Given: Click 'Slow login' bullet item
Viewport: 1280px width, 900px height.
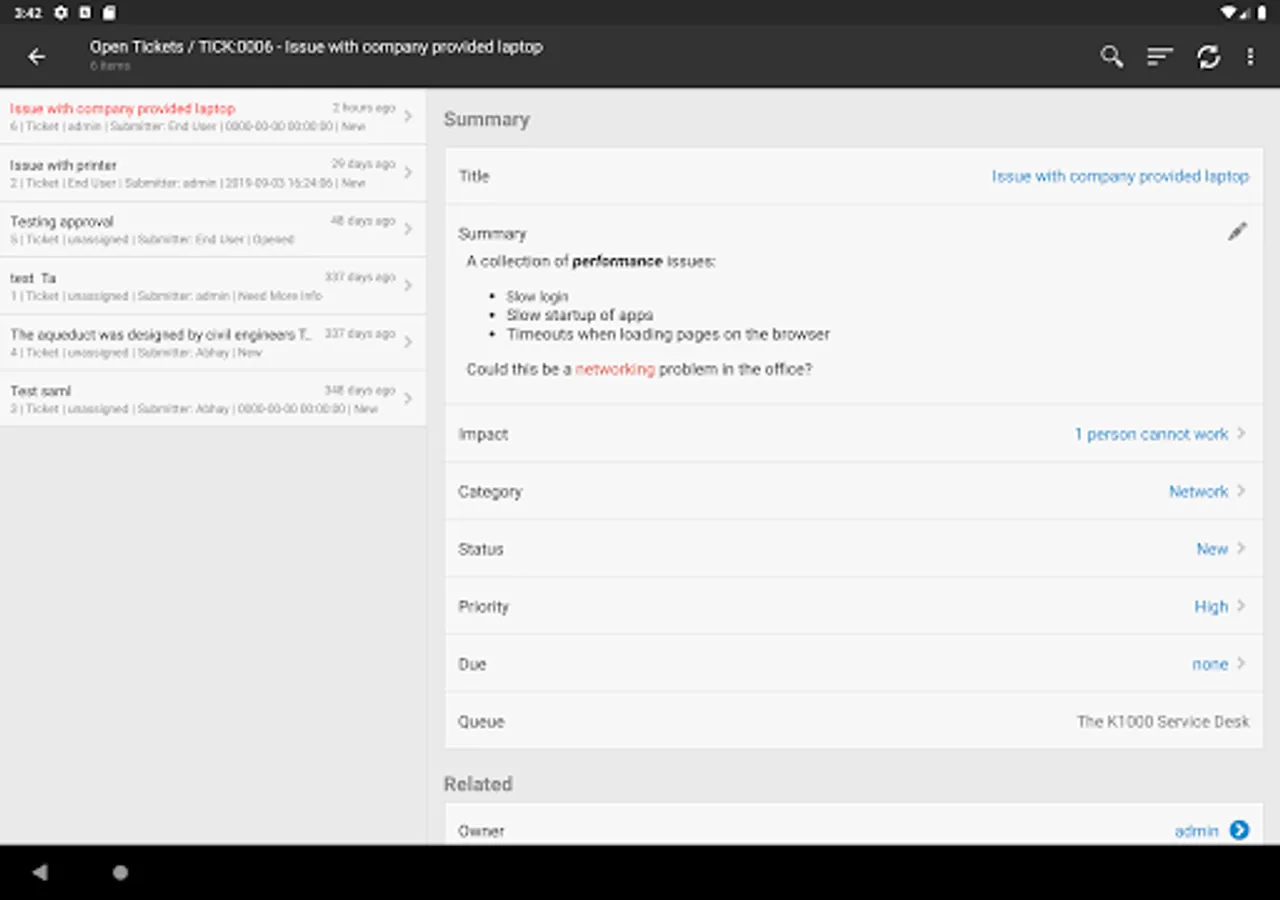Looking at the screenshot, I should (x=537, y=296).
